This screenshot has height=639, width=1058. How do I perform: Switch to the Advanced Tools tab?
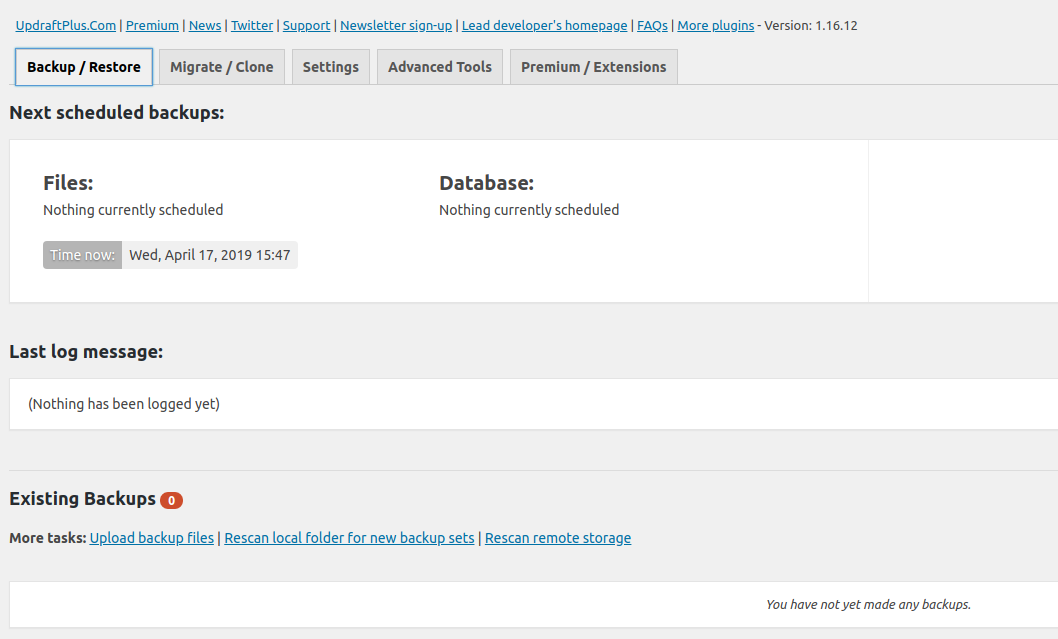coord(439,67)
